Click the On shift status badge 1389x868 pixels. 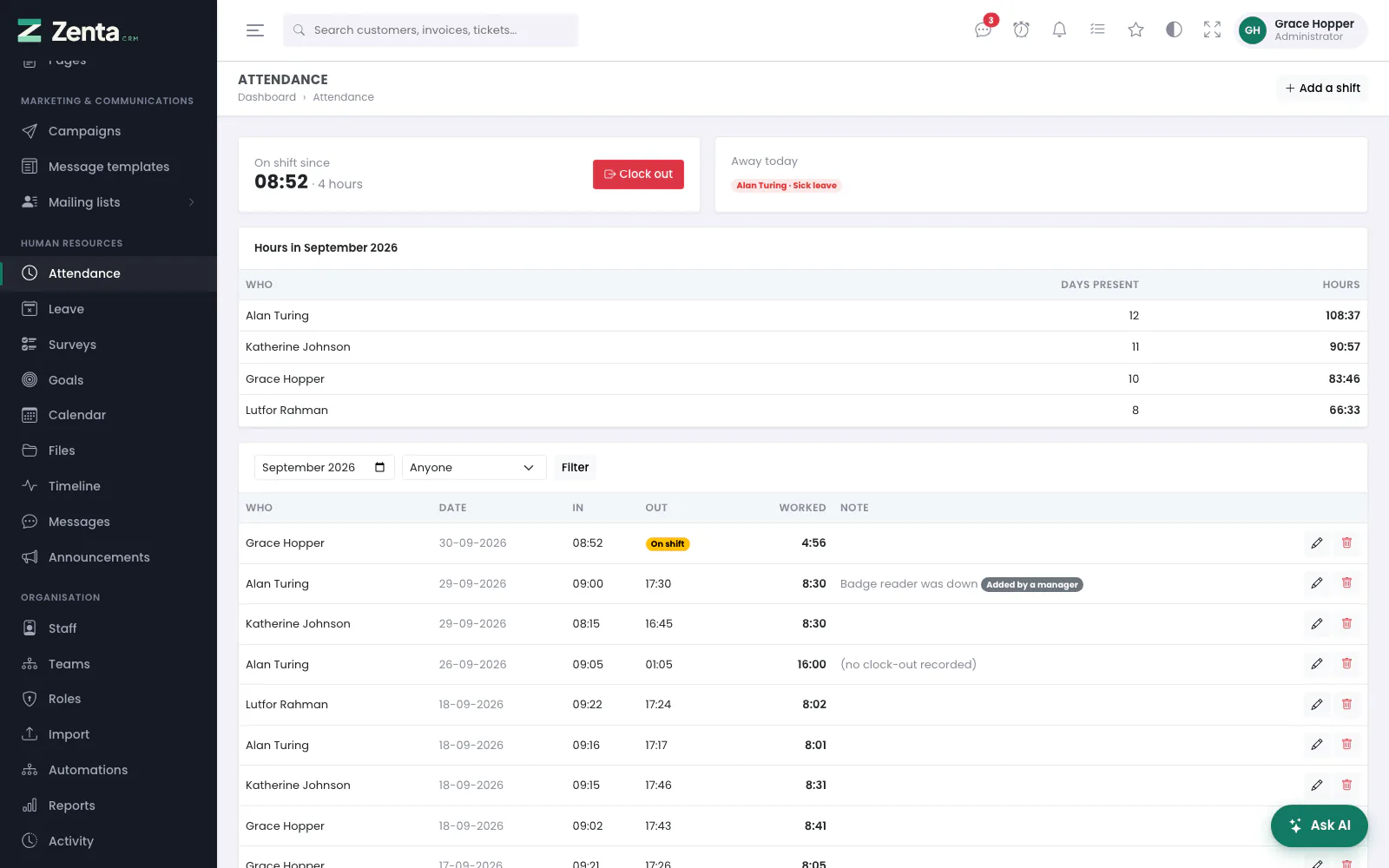pos(668,544)
